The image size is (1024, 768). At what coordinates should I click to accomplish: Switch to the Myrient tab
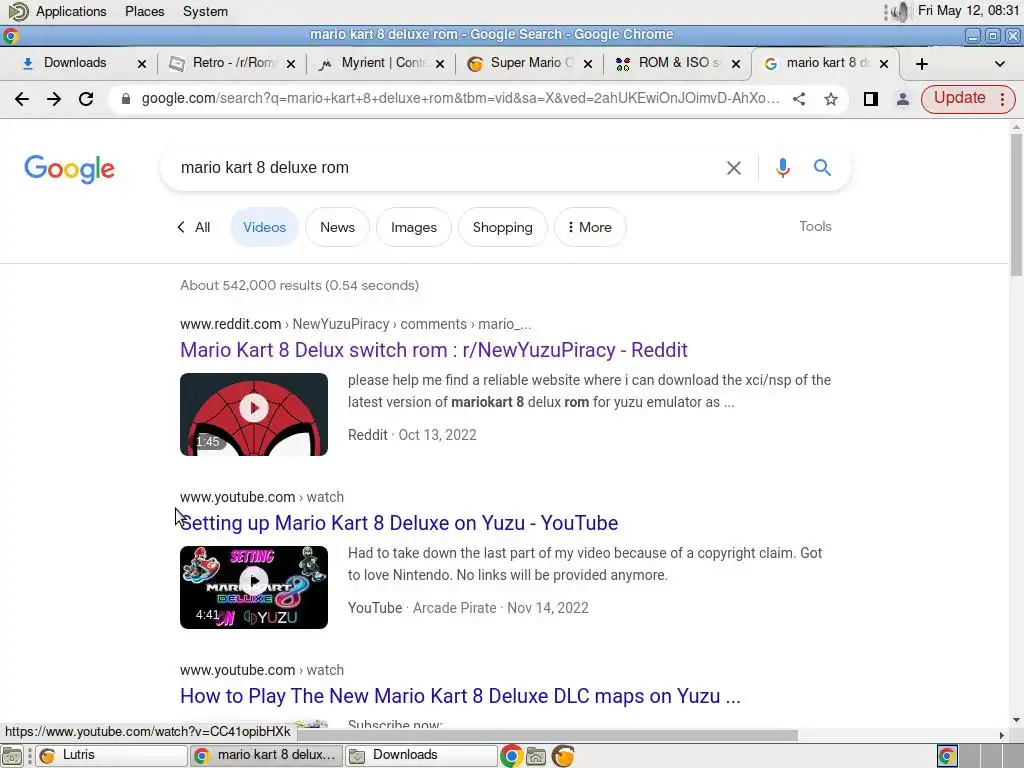click(382, 63)
